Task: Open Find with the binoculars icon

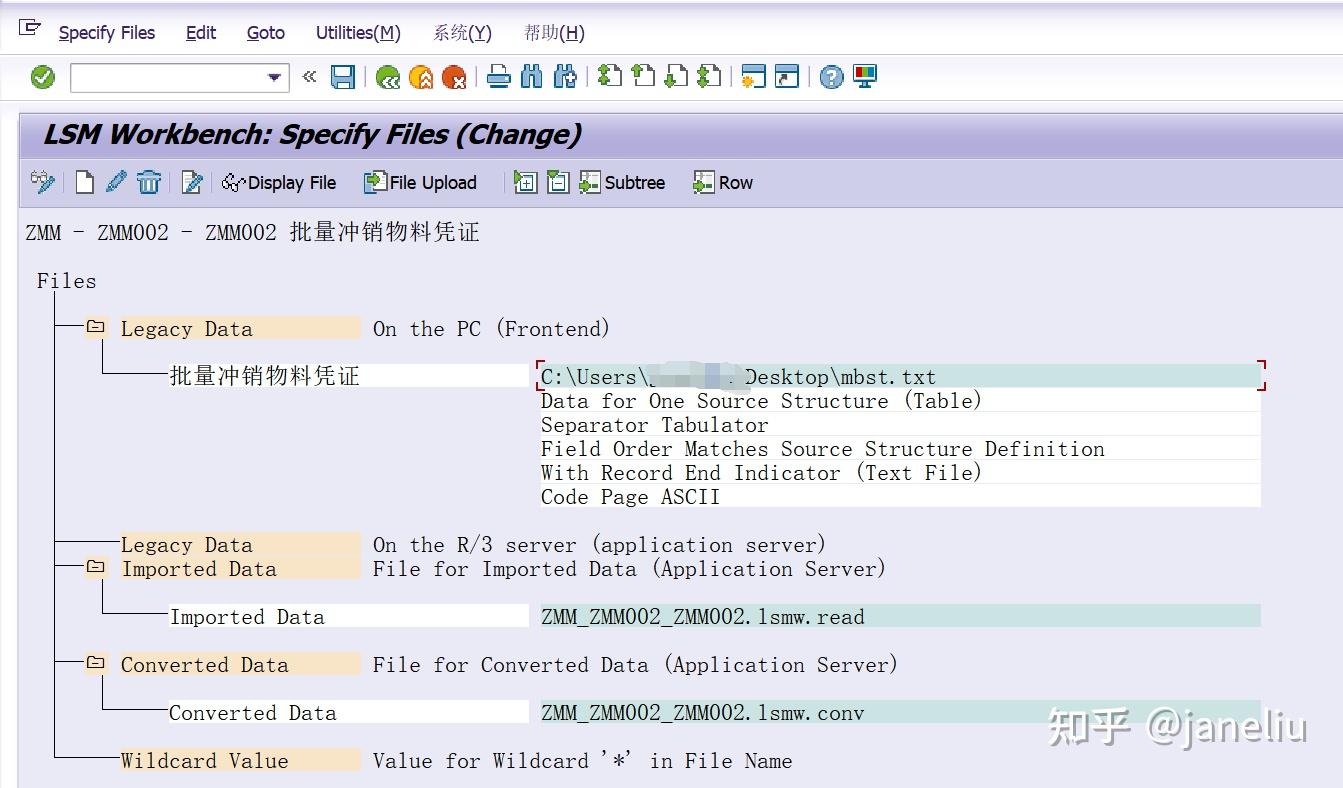Action: (534, 77)
